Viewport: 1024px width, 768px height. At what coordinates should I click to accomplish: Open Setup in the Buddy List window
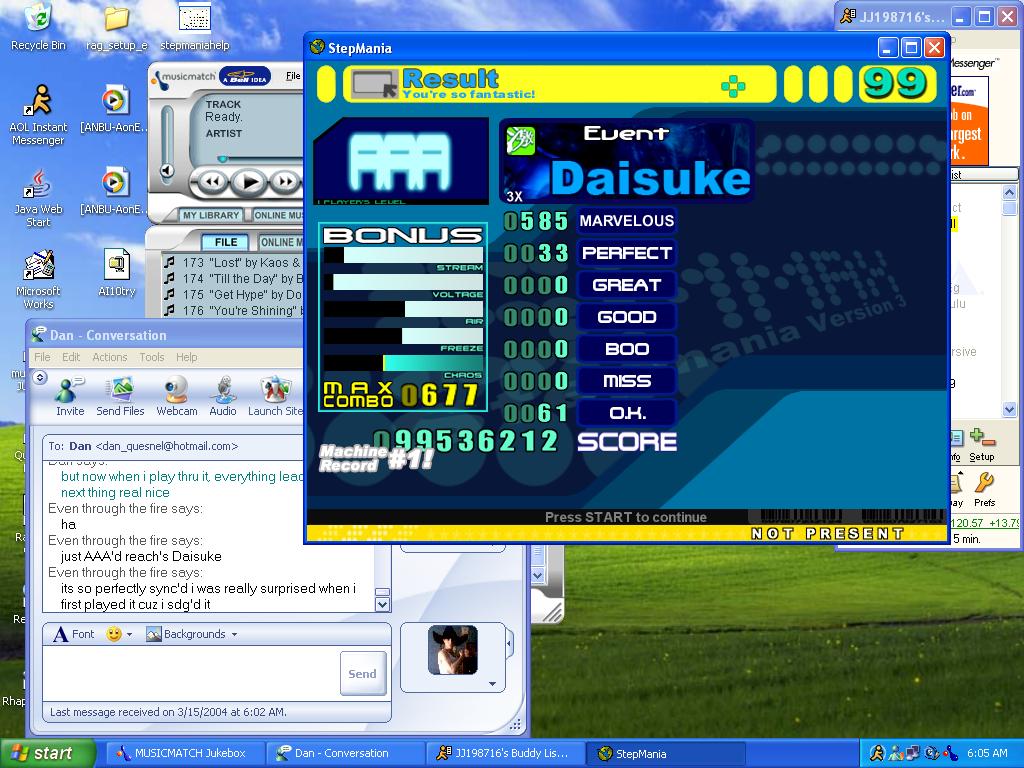click(x=982, y=445)
